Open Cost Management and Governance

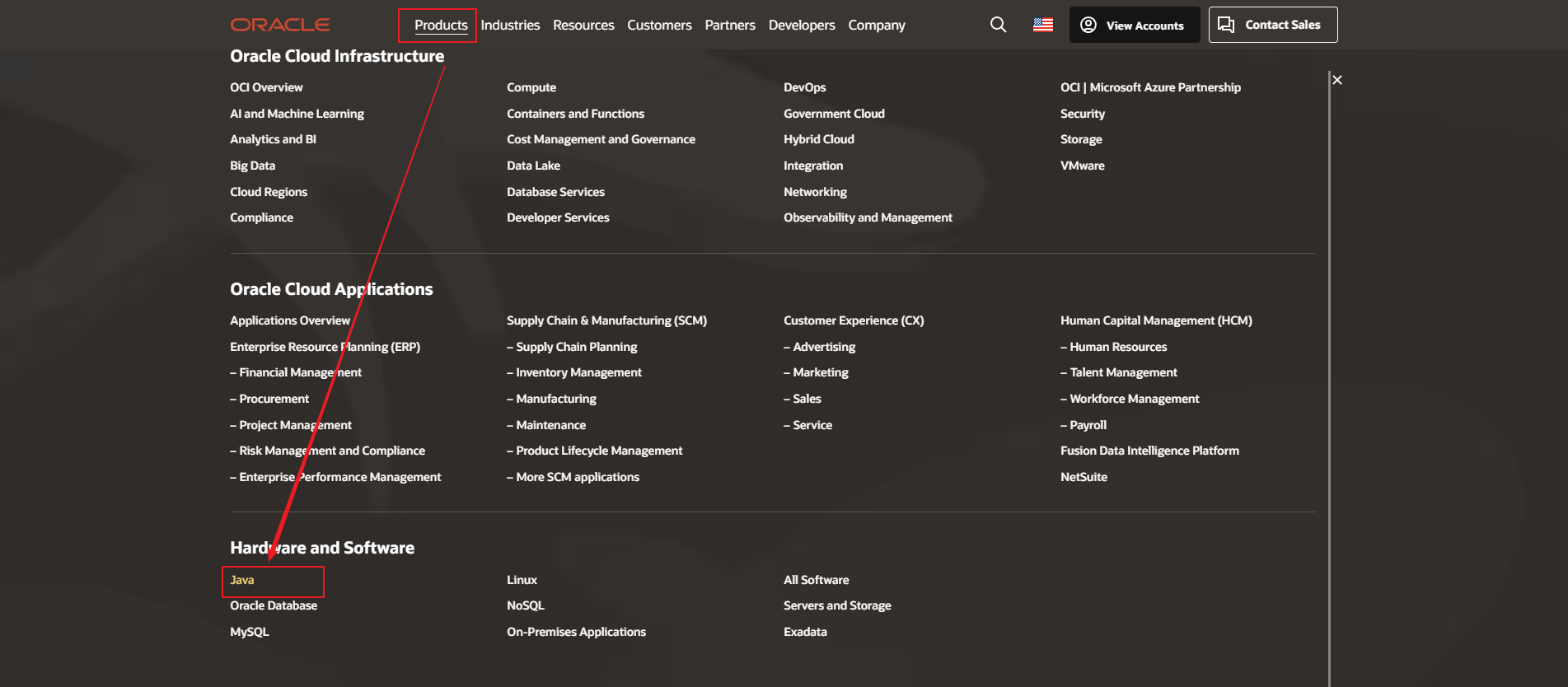[x=601, y=139]
